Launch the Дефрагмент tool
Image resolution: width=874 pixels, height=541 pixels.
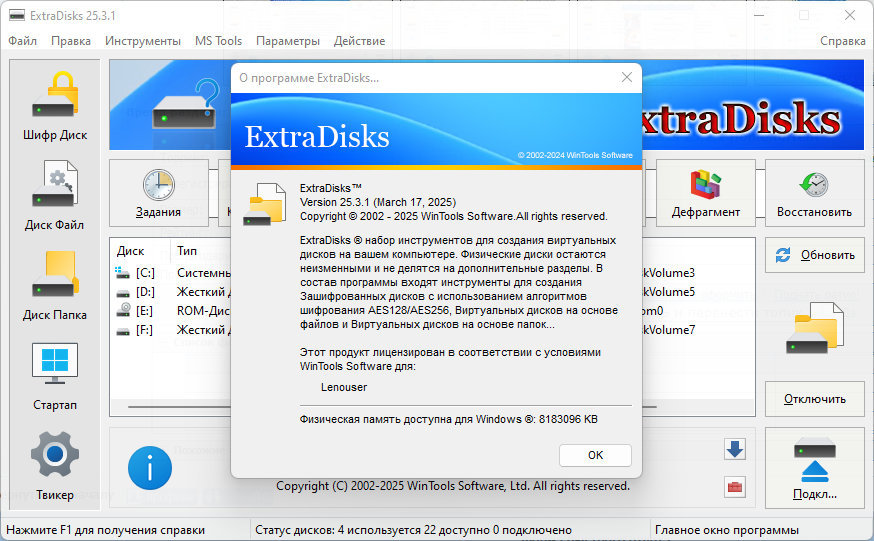[x=706, y=193]
